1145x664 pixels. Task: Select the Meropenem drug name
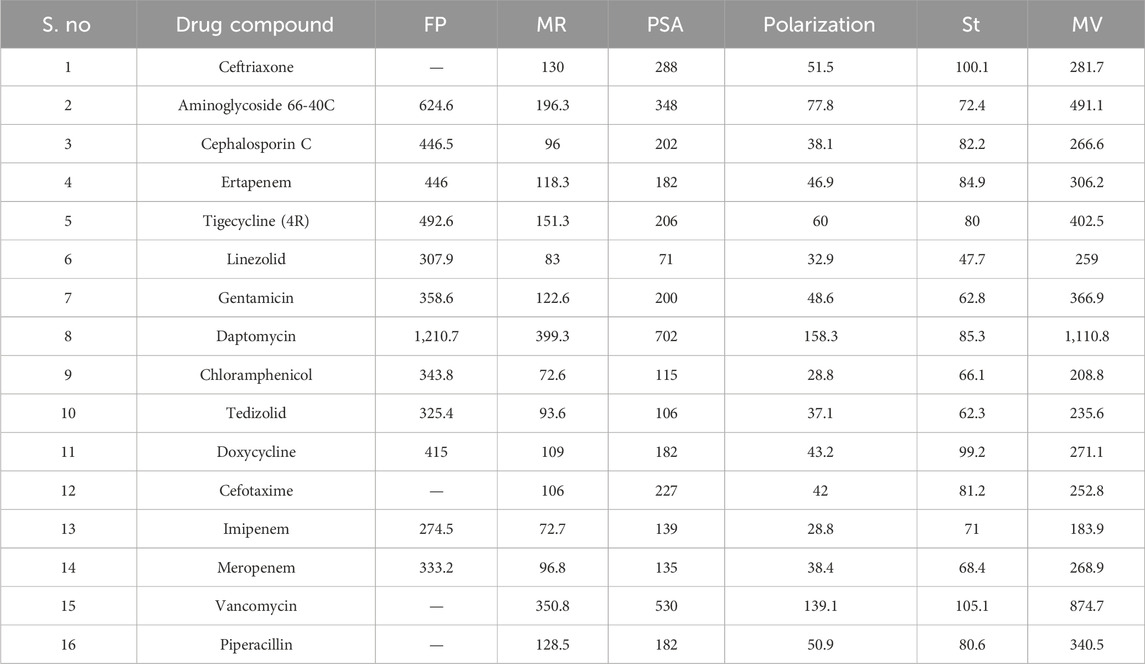[255, 567]
